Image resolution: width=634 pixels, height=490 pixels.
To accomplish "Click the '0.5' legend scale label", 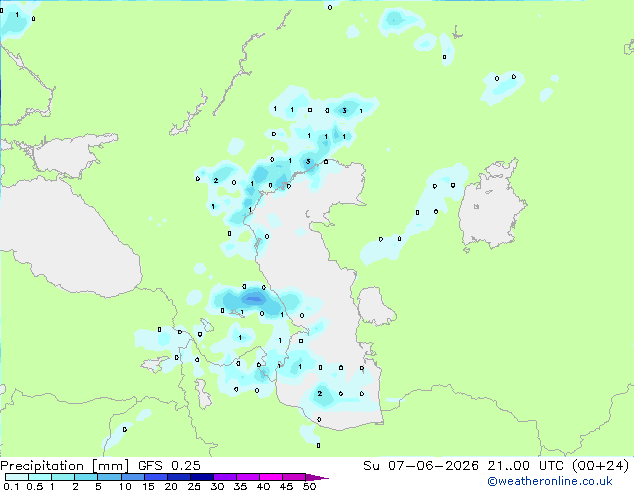I will click(x=35, y=486).
